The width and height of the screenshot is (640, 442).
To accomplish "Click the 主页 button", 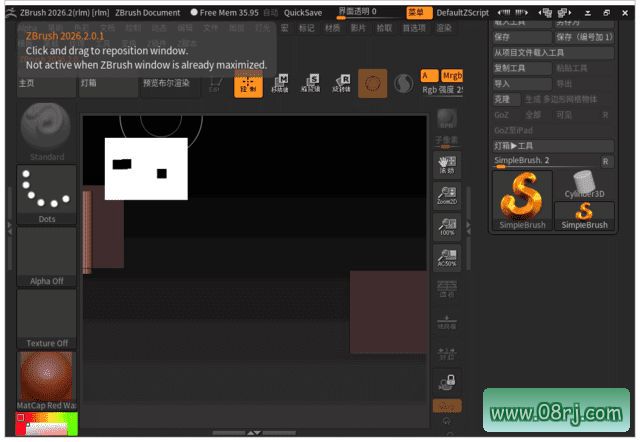I will tap(46, 84).
